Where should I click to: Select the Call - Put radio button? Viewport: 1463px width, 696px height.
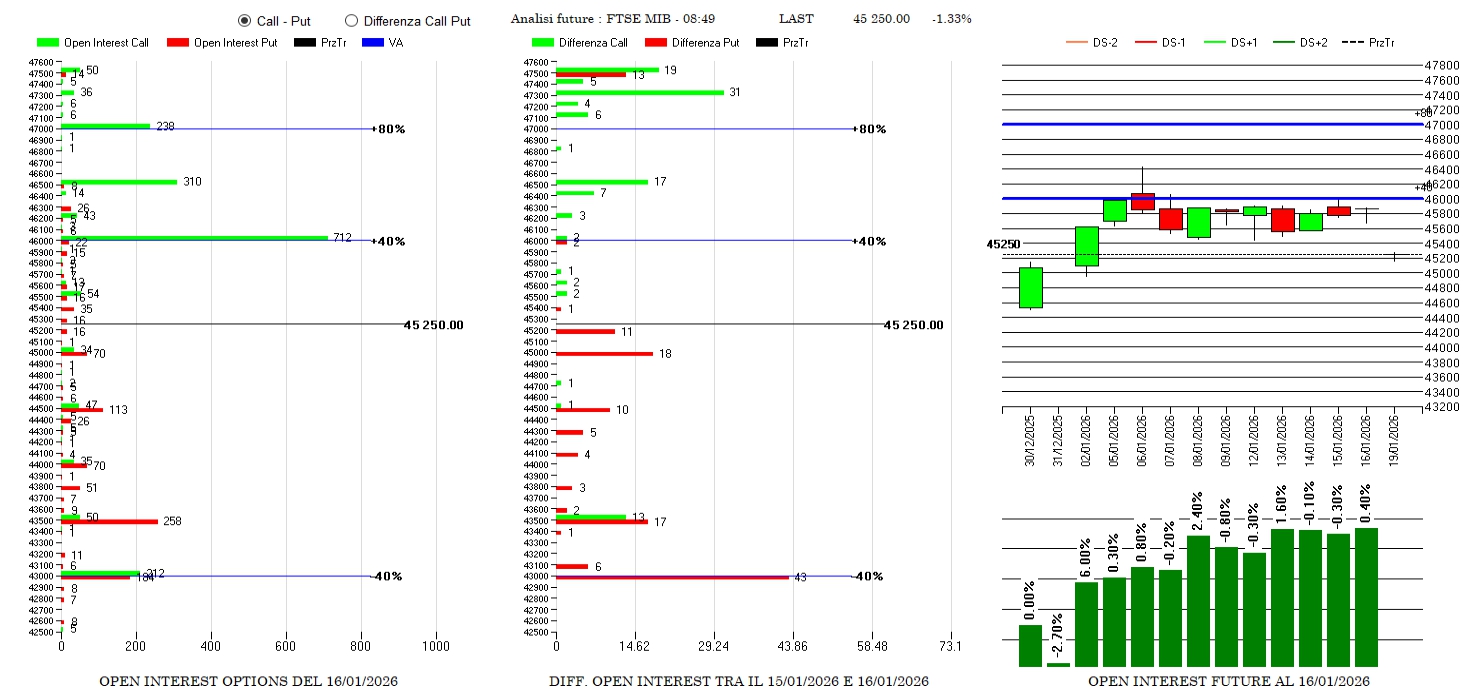click(244, 20)
